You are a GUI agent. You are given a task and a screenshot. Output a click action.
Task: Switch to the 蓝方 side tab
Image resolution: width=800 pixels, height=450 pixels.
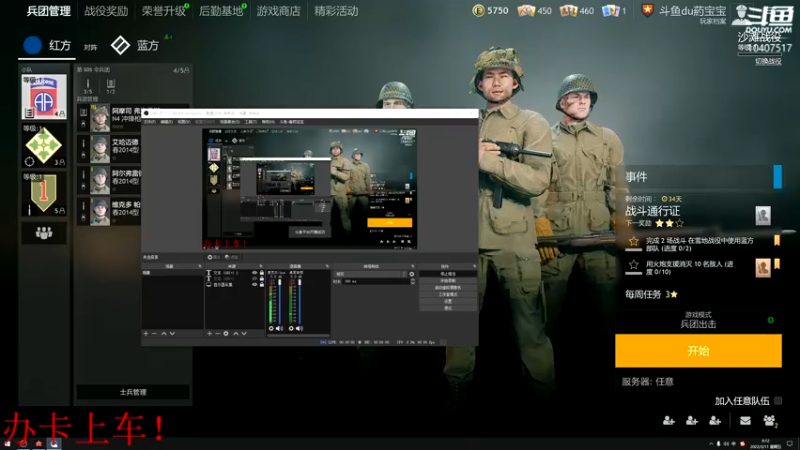[x=135, y=45]
